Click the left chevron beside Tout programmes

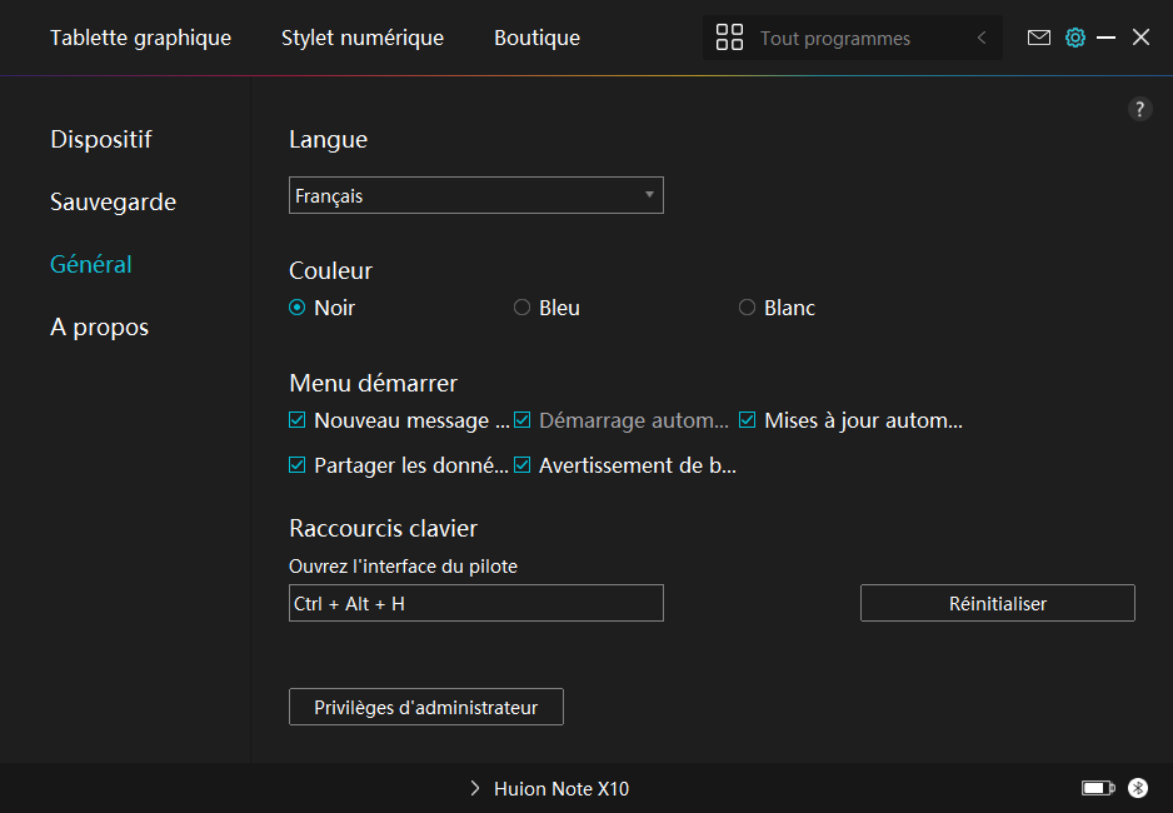tap(981, 38)
